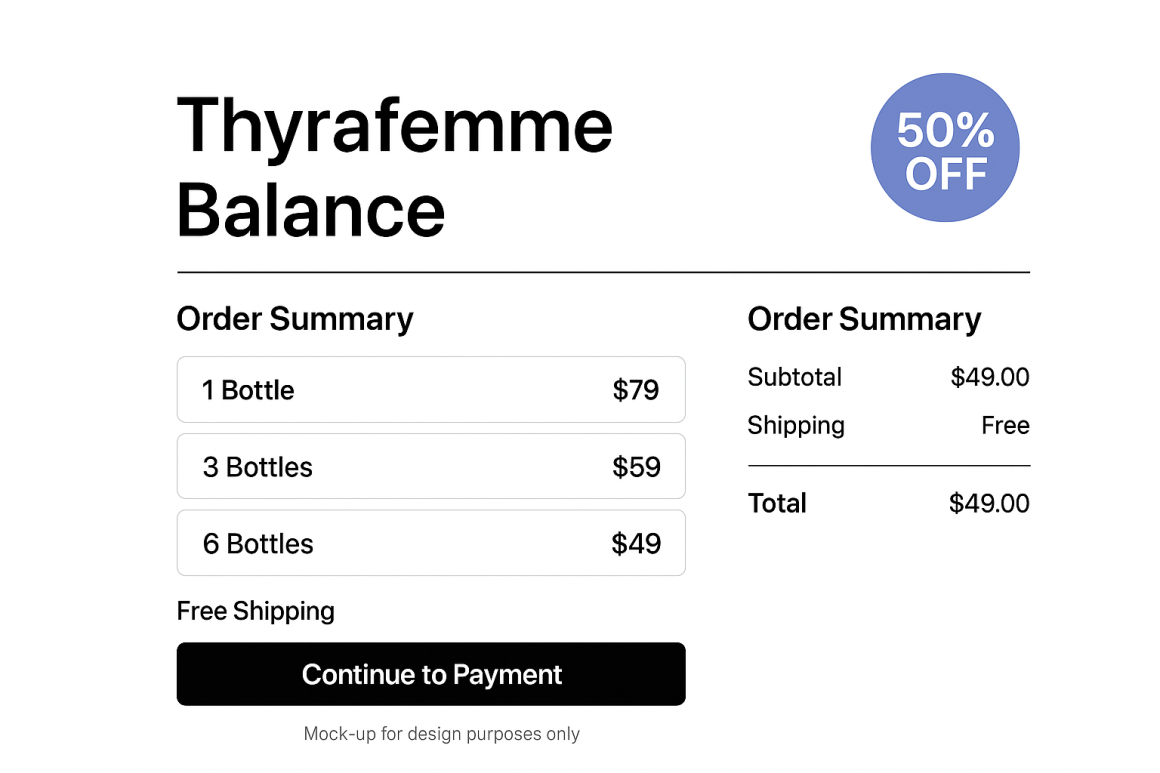1160x773 pixels.
Task: Click the left Order Summary heading
Action: 295,318
